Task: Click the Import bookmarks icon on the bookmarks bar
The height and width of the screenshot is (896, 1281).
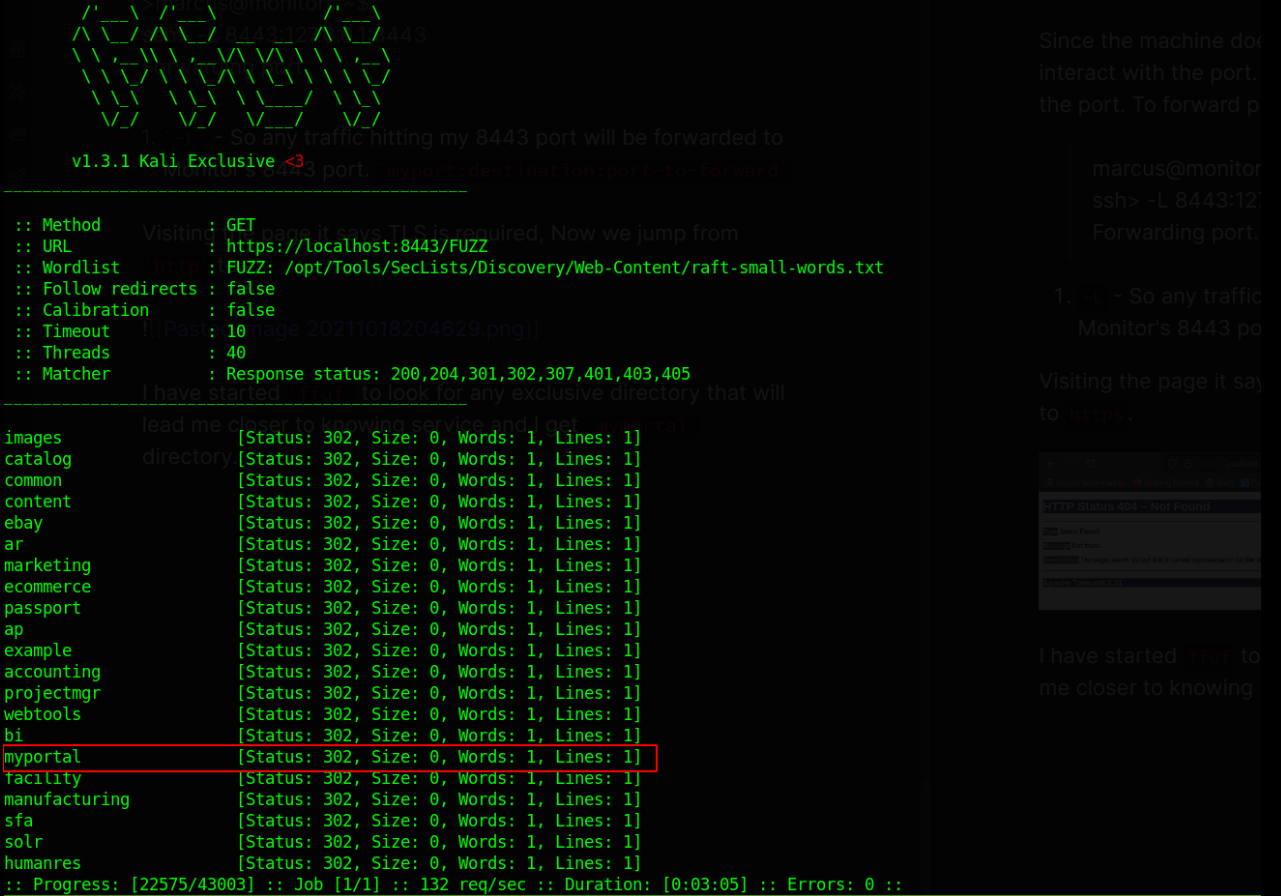Action: pos(1050,483)
